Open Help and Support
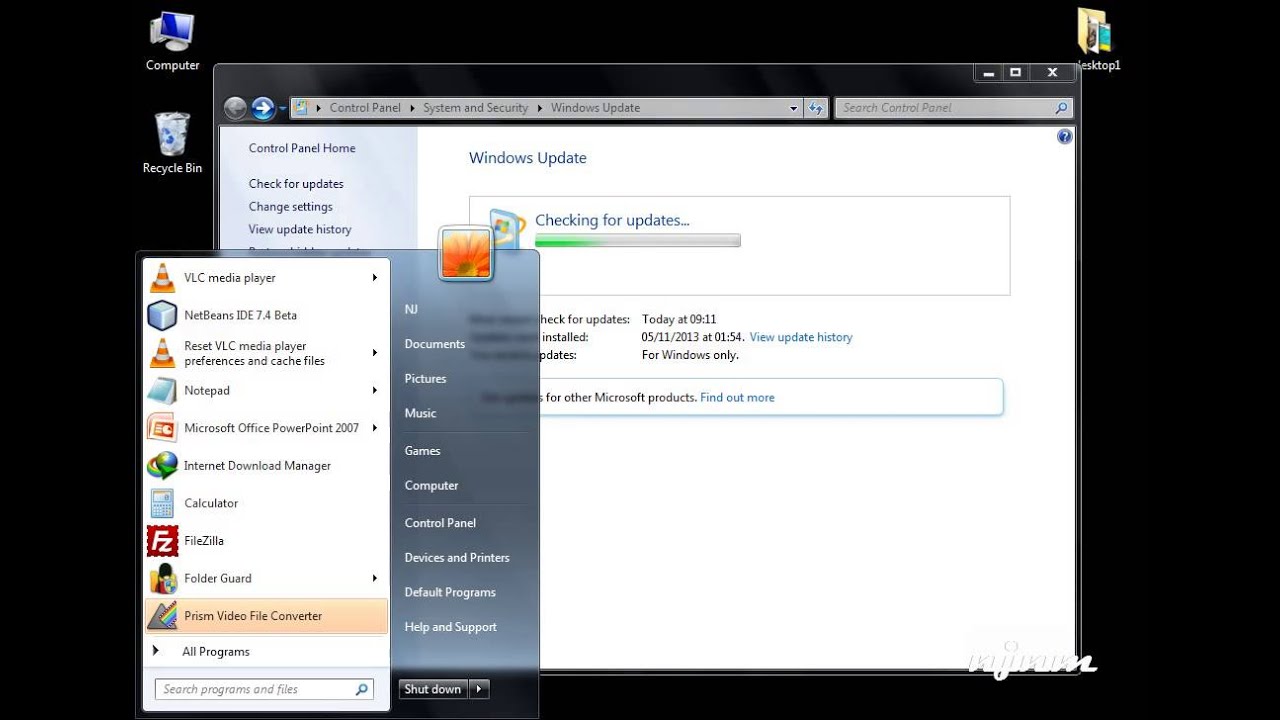The width and height of the screenshot is (1280, 720). point(450,627)
